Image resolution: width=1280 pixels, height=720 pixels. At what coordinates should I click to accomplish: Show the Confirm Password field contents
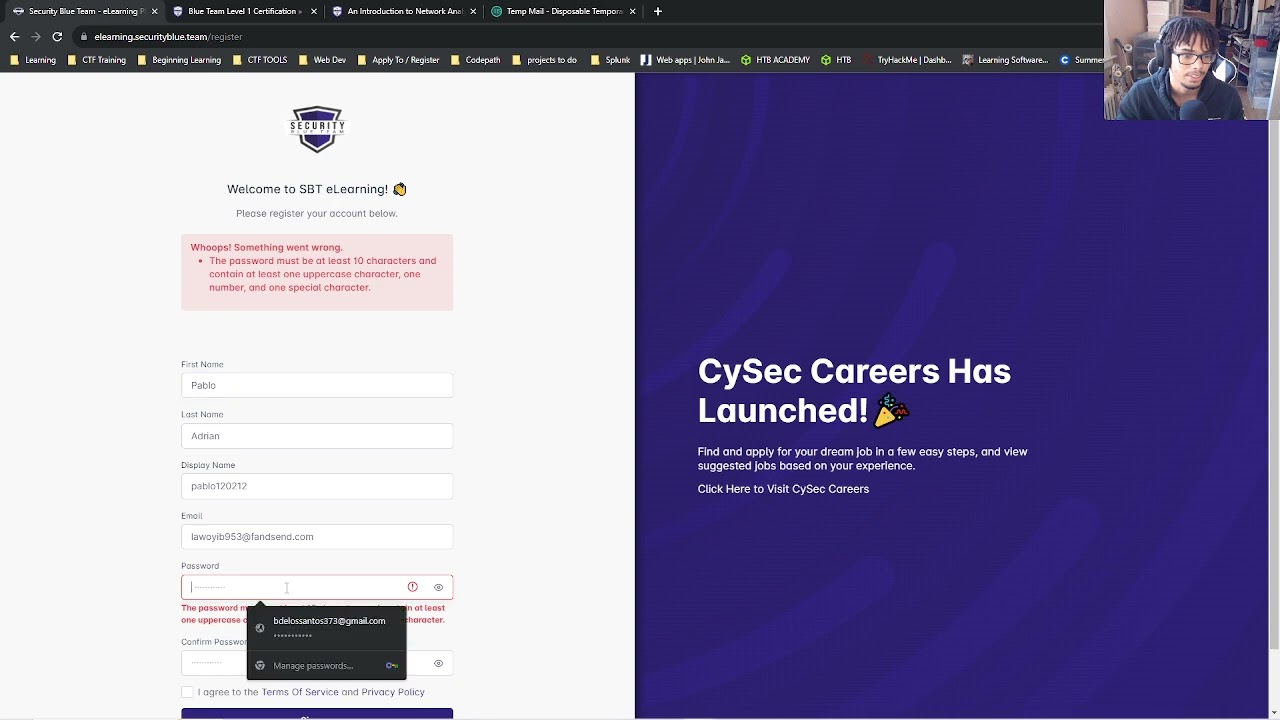tap(438, 663)
